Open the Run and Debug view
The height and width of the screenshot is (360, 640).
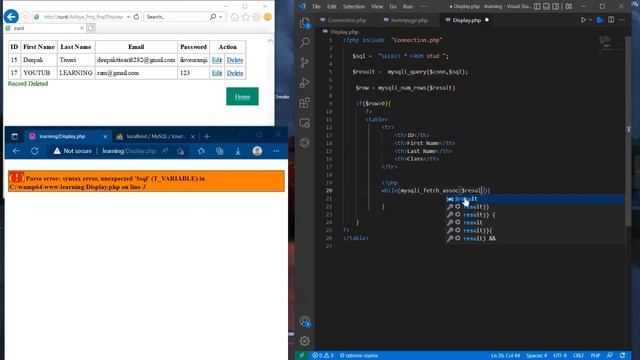point(305,82)
